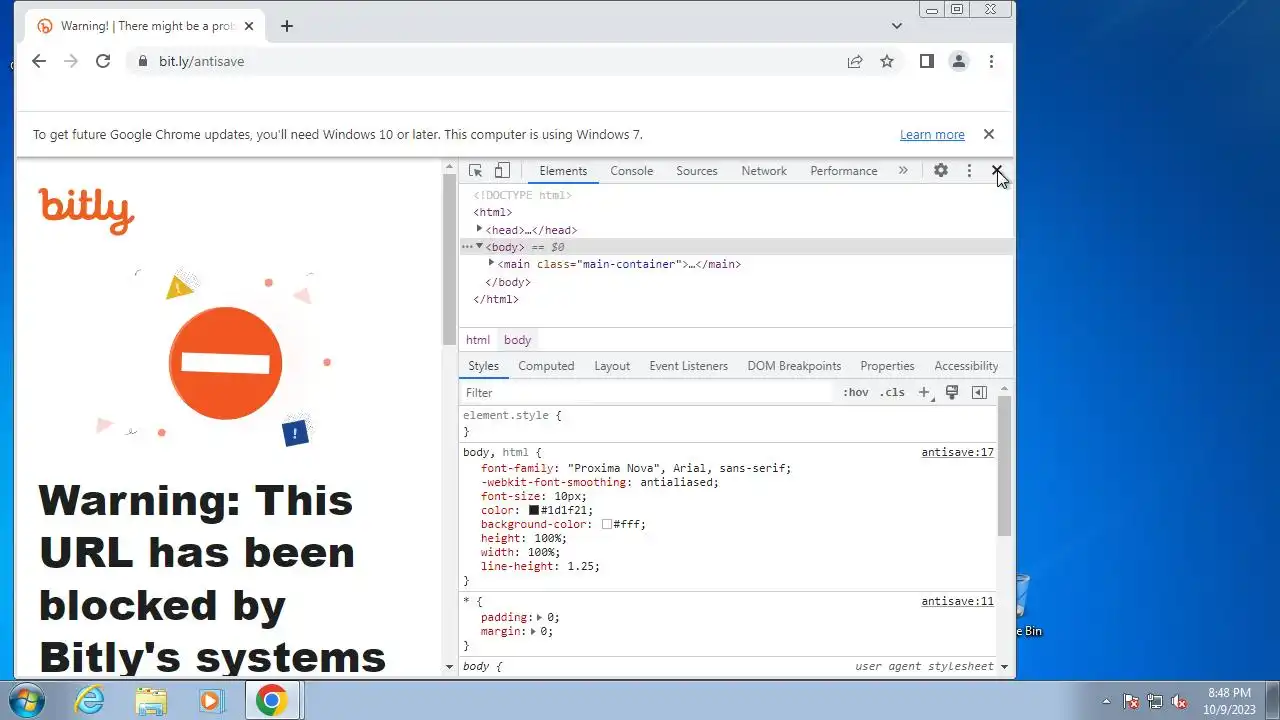
Task: Open Windows Media Player from taskbar
Action: [211, 700]
